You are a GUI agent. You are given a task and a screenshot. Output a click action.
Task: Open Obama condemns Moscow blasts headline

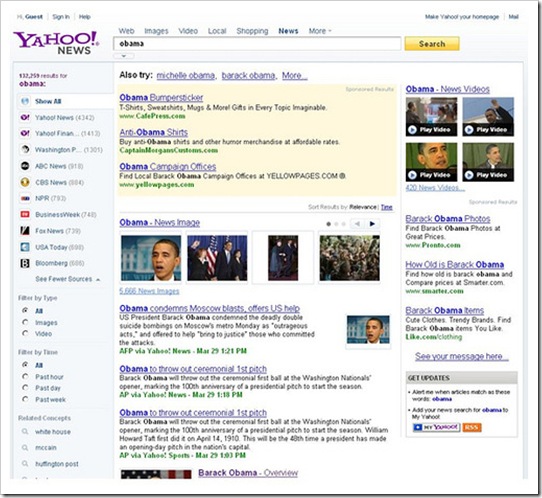209,308
